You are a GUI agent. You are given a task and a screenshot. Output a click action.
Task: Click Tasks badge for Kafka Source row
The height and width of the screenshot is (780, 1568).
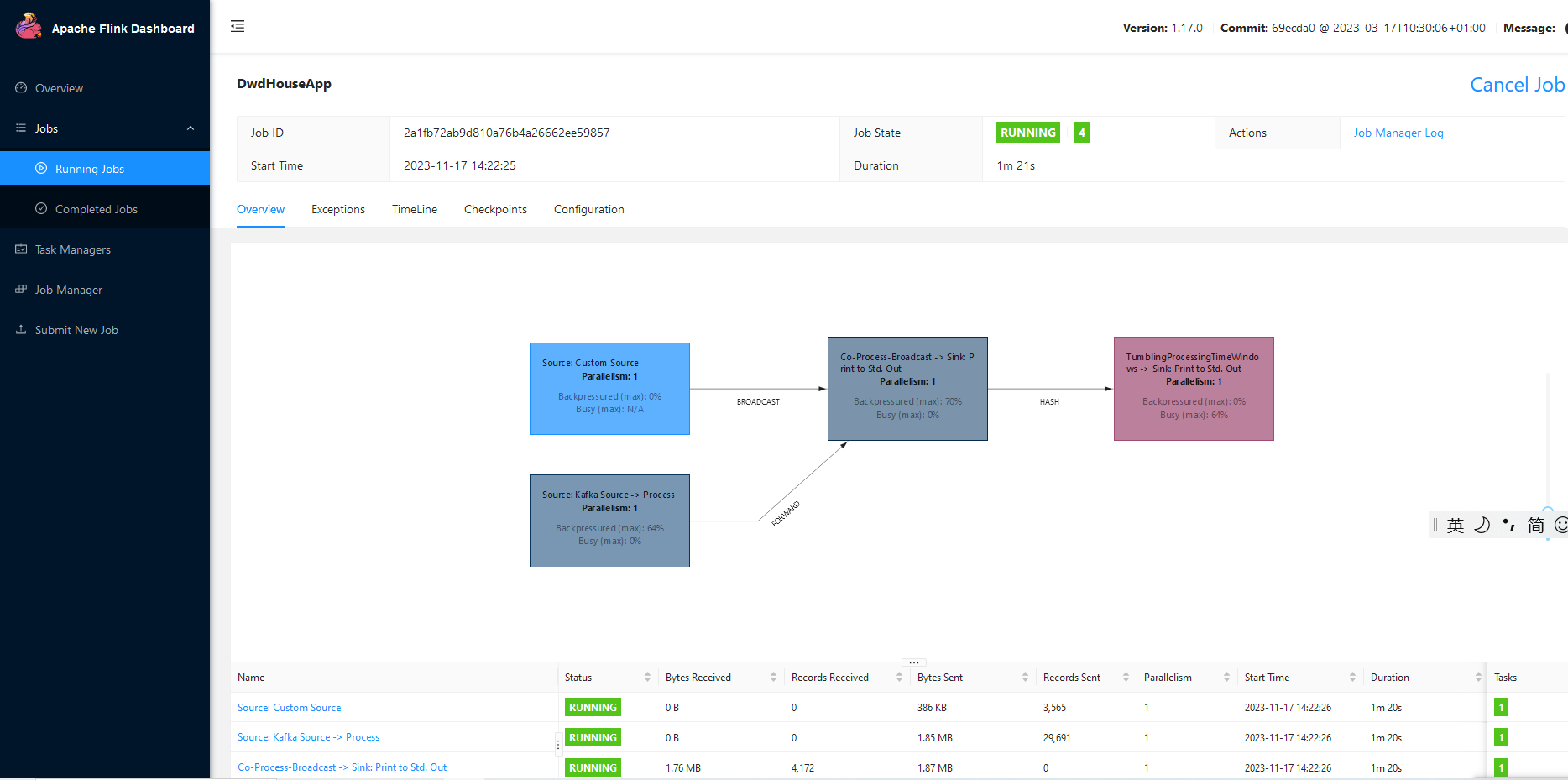pyautogui.click(x=1501, y=738)
